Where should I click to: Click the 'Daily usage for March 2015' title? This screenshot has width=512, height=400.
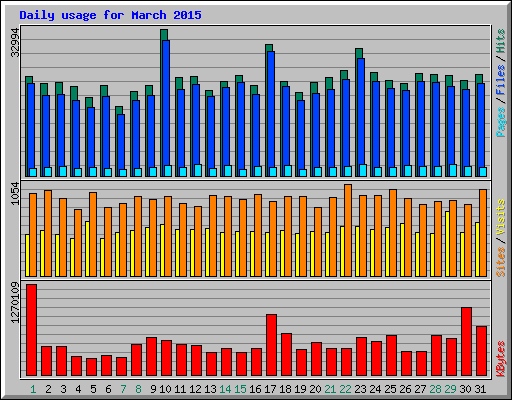pyautogui.click(x=110, y=15)
